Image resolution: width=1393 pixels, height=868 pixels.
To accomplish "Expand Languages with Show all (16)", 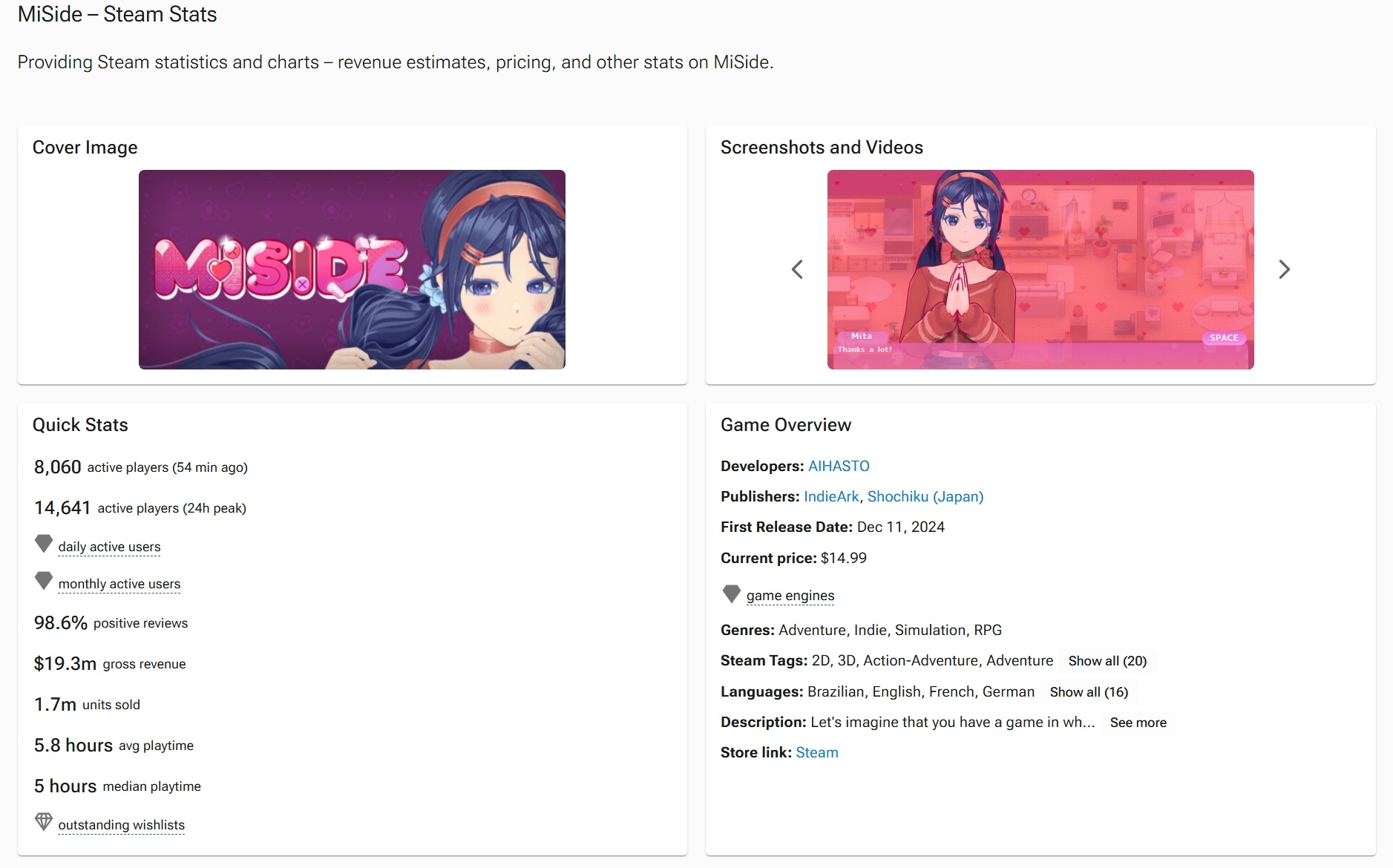I will click(x=1089, y=692).
